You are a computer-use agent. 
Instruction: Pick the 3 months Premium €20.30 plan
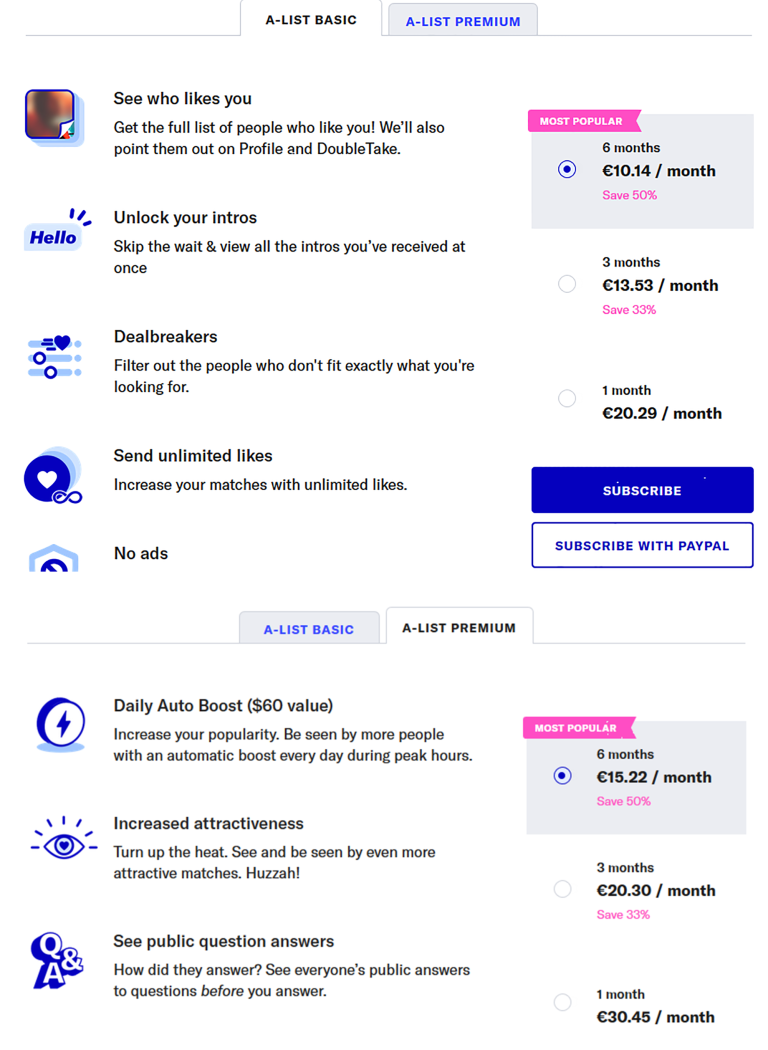pyautogui.click(x=562, y=888)
